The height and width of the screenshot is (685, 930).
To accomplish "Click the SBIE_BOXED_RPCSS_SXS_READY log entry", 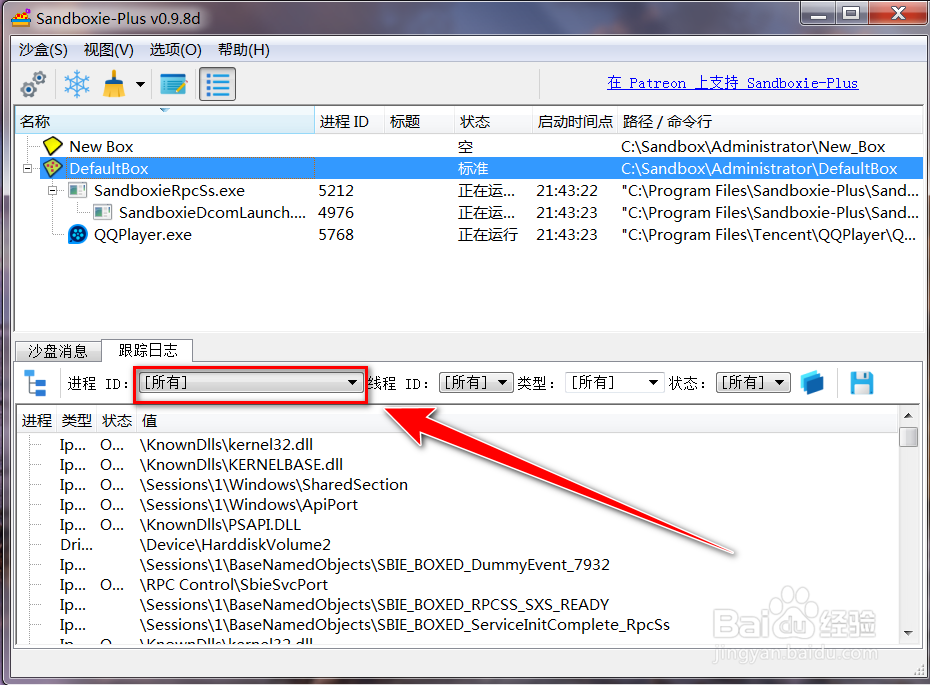I will pos(374,605).
